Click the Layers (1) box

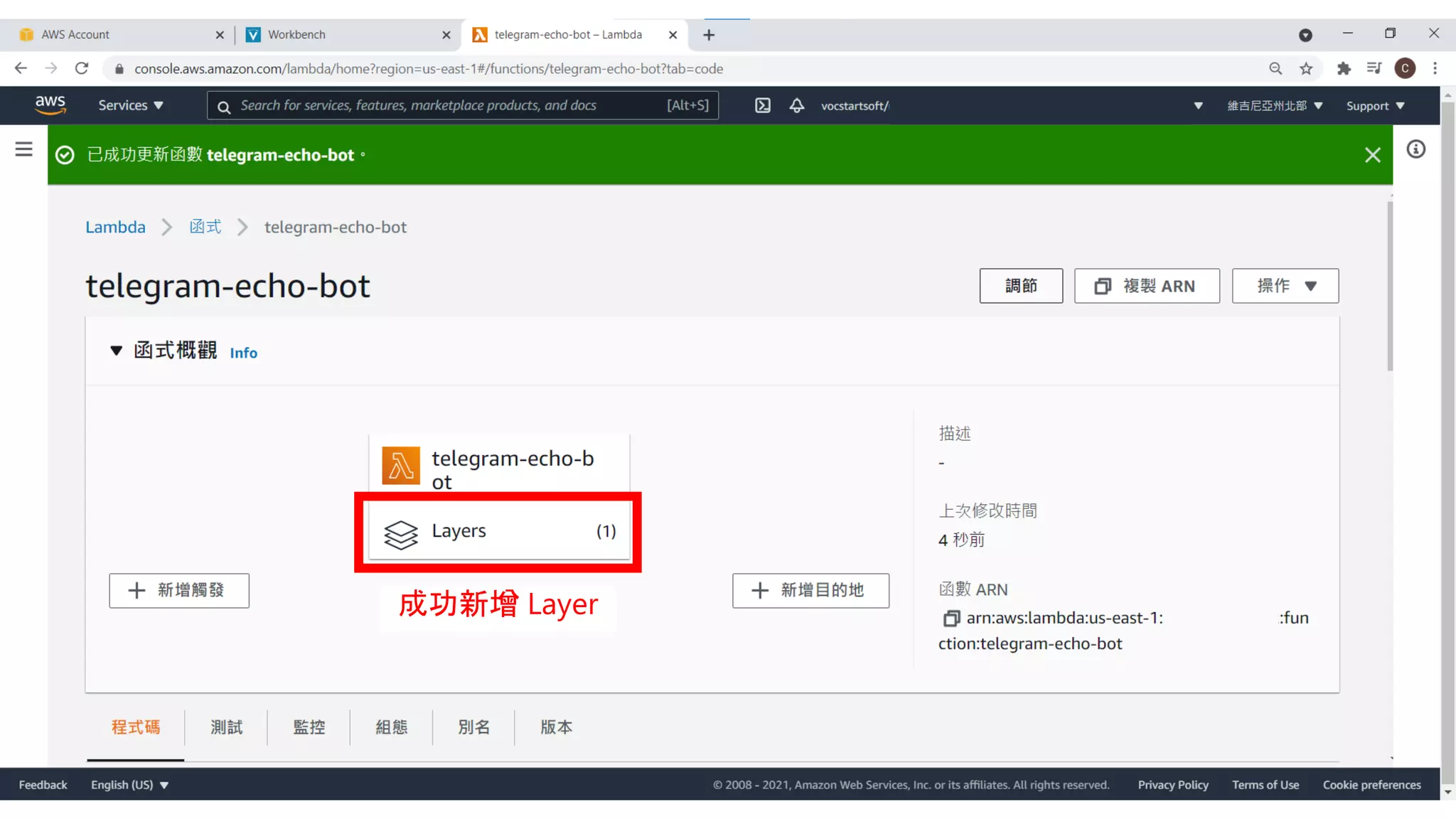click(x=499, y=531)
